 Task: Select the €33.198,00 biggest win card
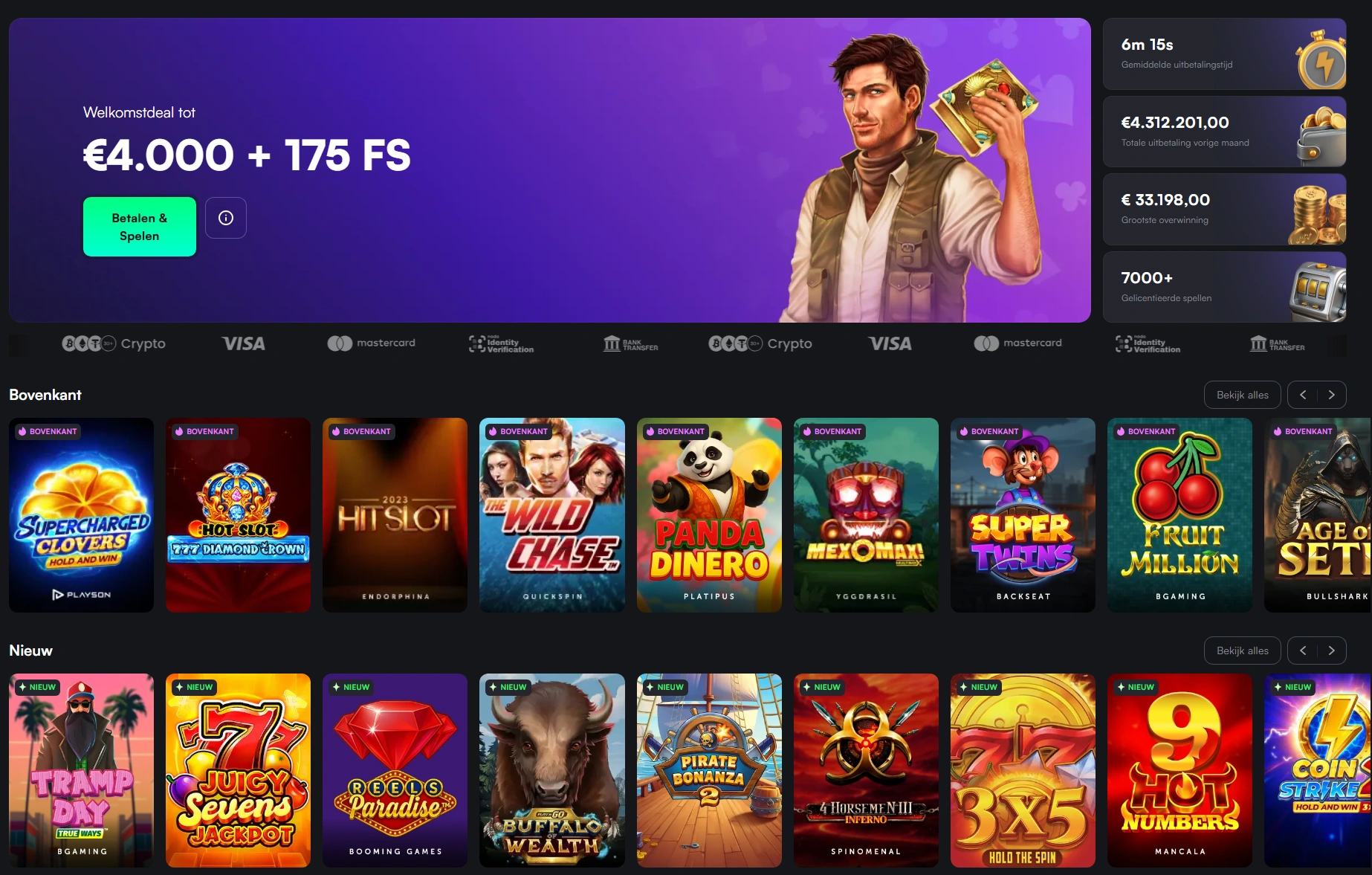[1224, 210]
